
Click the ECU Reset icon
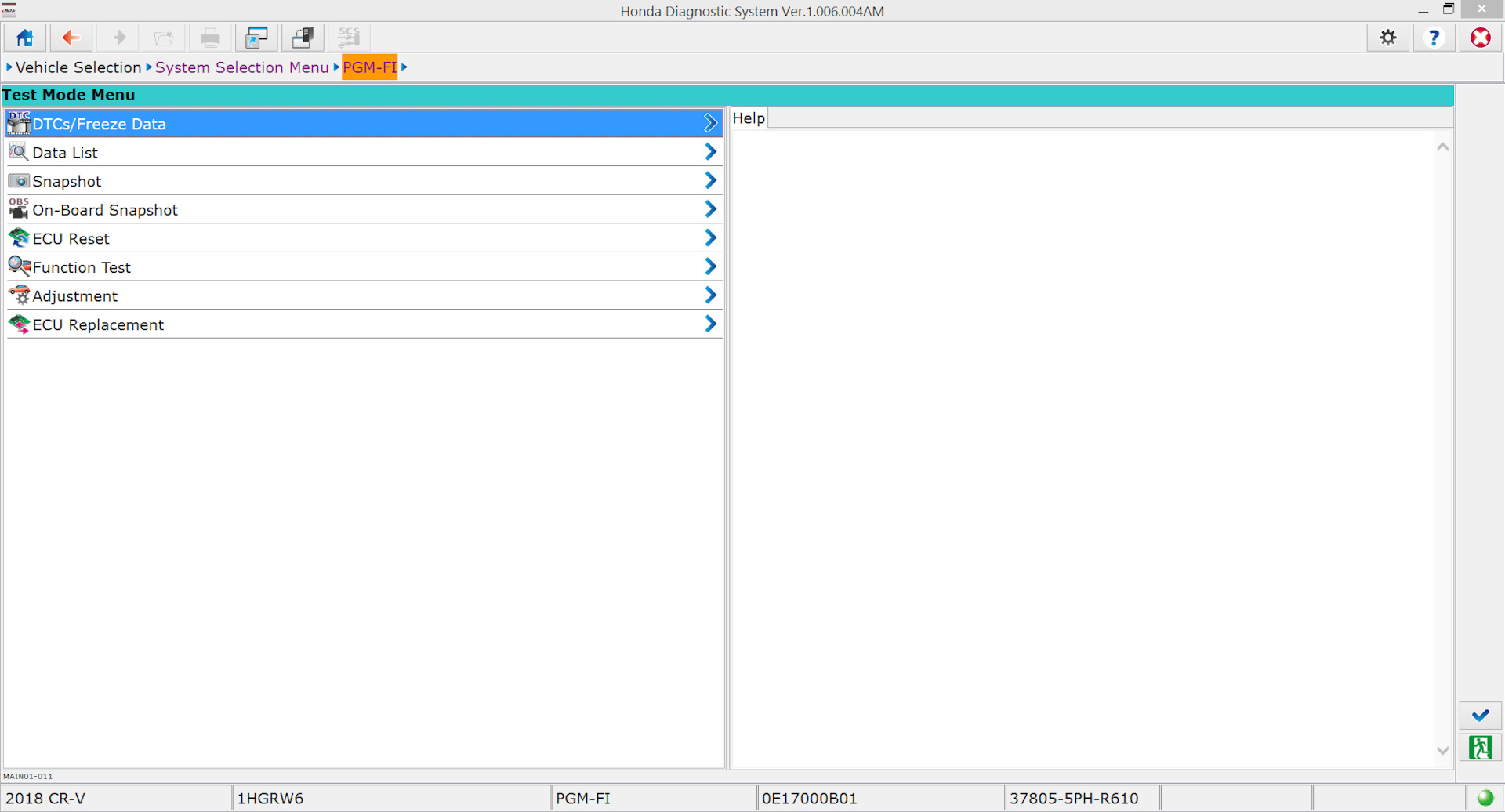19,237
